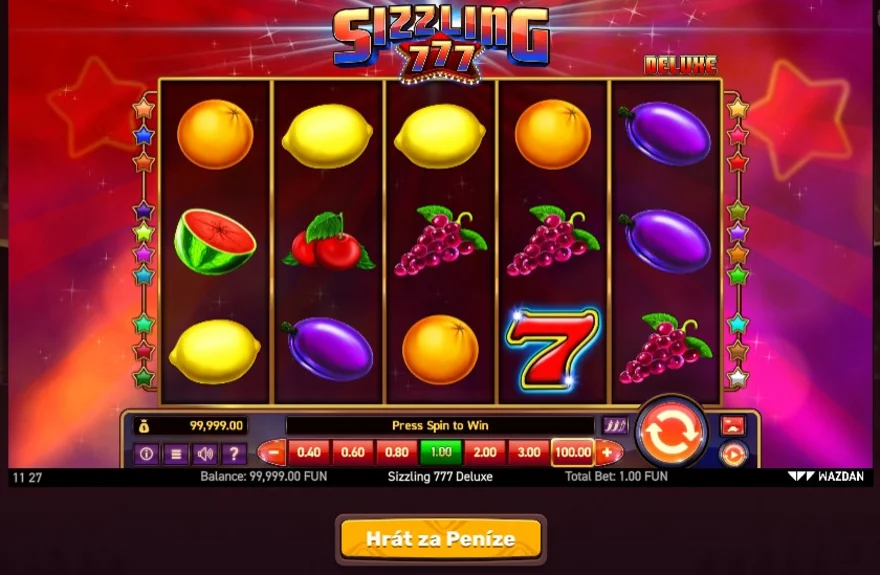Start autoplay with the play icon

(733, 454)
